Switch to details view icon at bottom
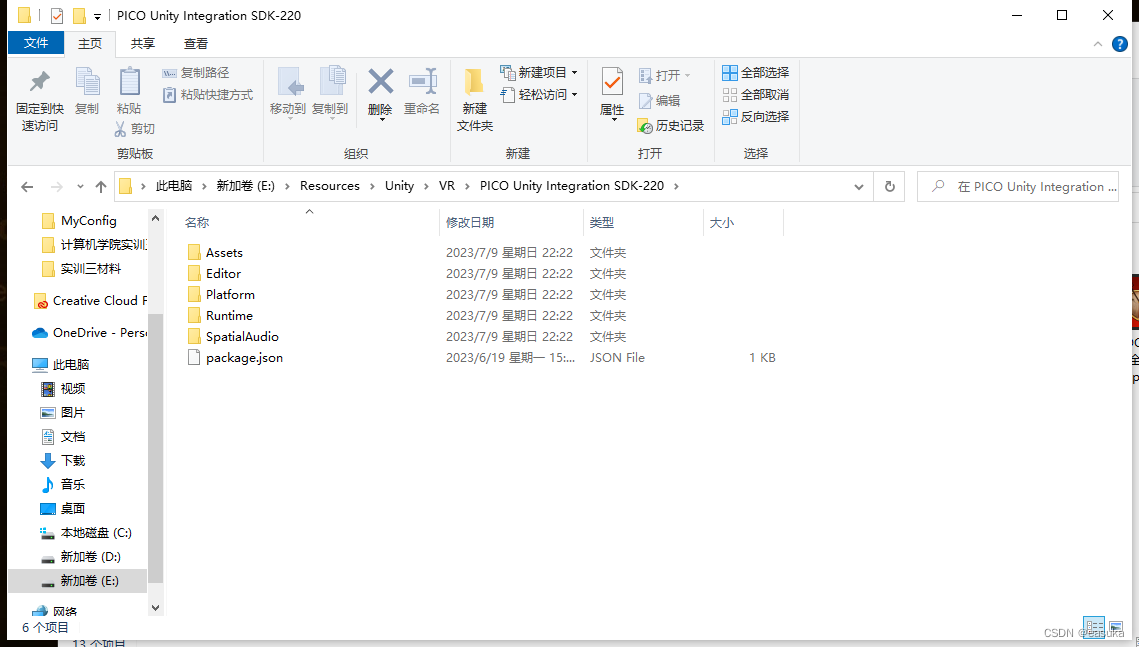Screen dimensions: 1139x647 (x=1094, y=626)
